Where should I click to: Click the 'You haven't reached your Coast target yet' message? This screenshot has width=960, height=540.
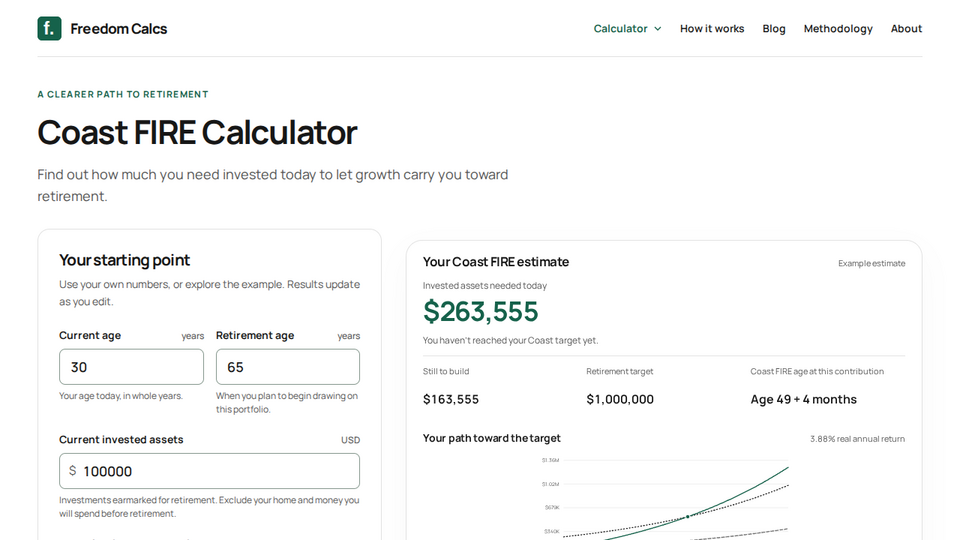[510, 340]
